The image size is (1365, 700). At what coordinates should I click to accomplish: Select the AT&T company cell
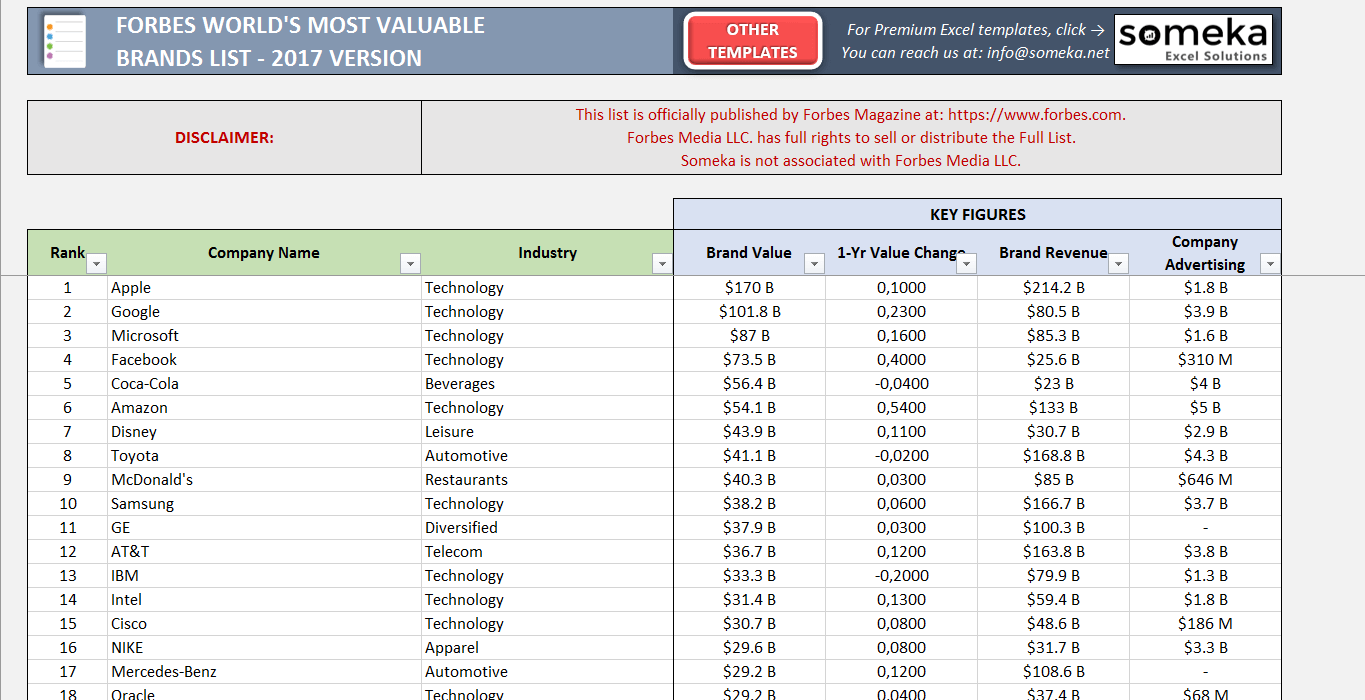[x=264, y=552]
